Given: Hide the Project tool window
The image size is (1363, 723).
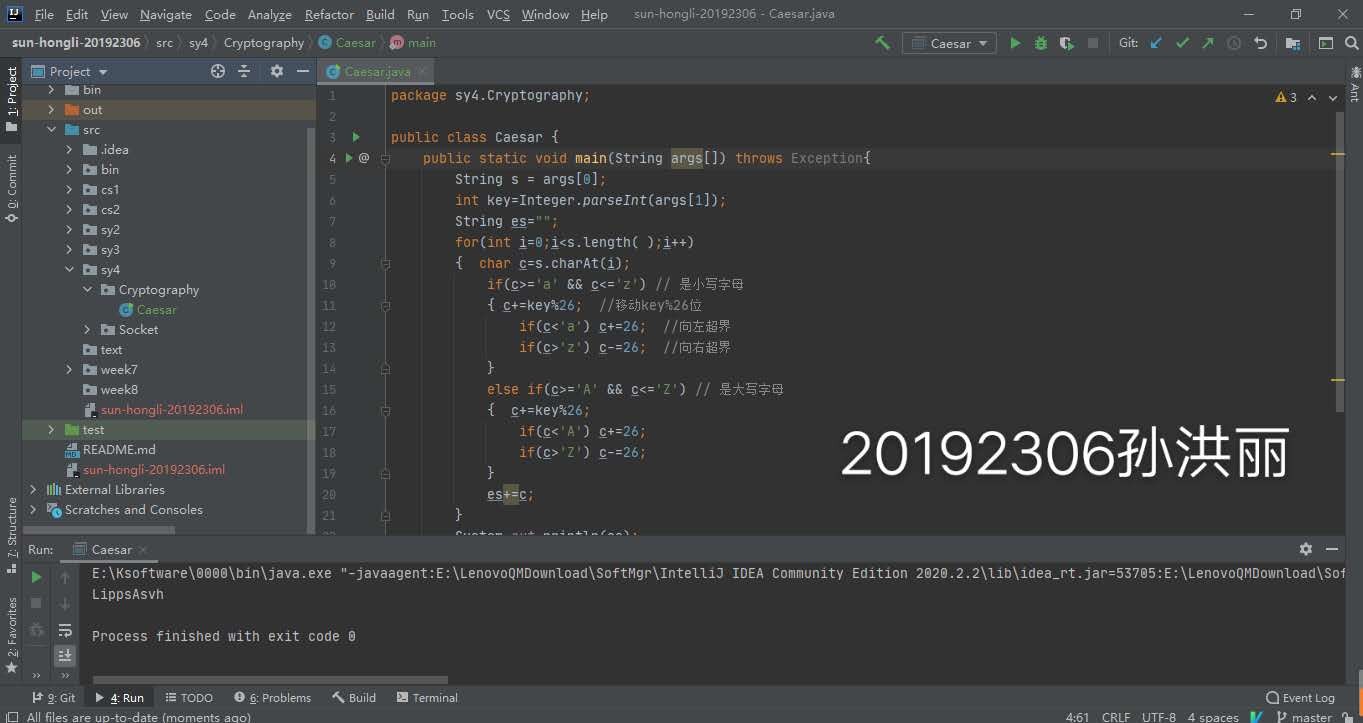Looking at the screenshot, I should (302, 71).
